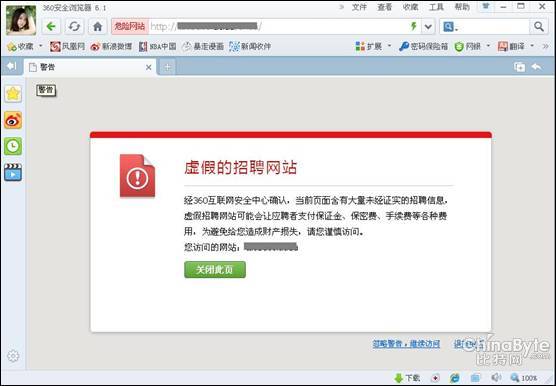This screenshot has height=386, width=556.
Task: Show more toolbar items double chevron
Action: (545, 46)
